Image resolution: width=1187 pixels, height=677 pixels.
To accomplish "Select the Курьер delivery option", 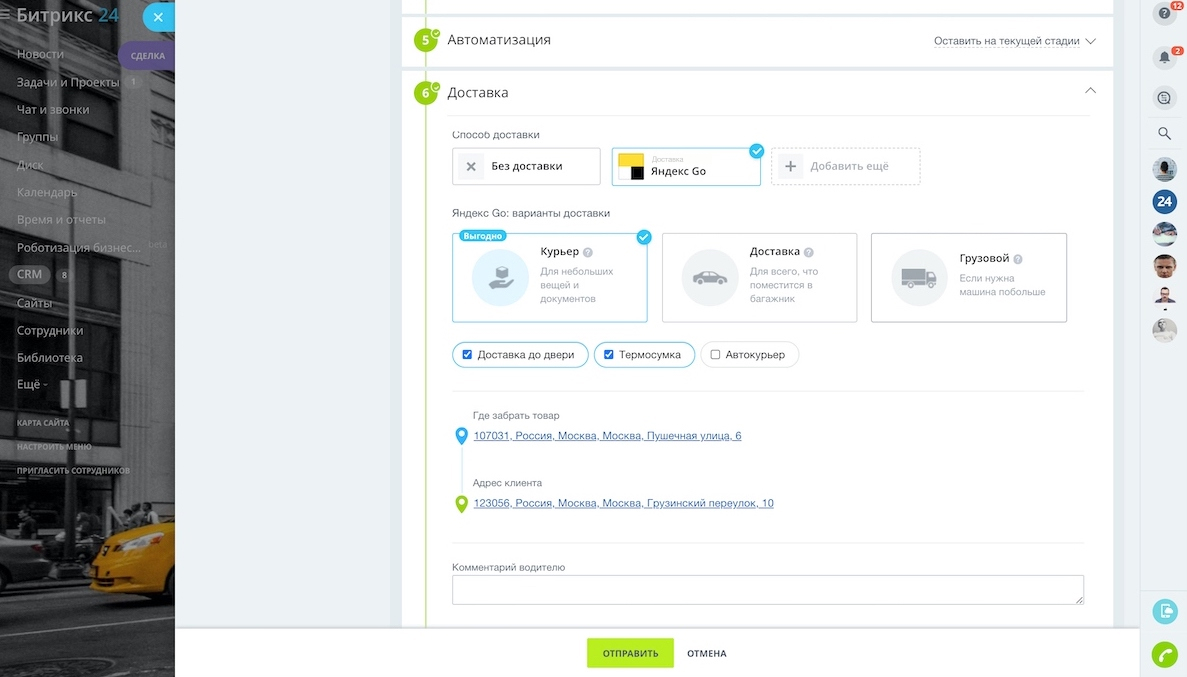I will click(550, 275).
